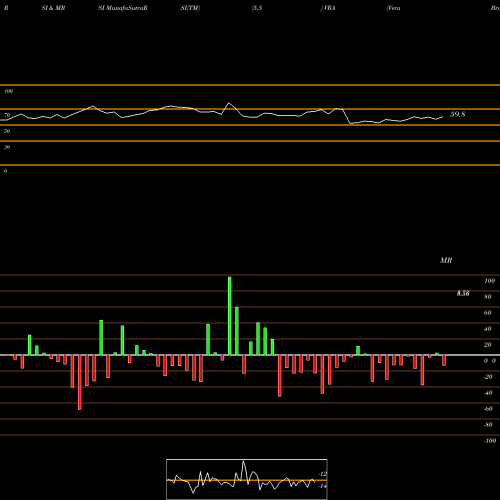Click the tallest green bar in the MR histogram
Screen dimensions: 500x500
[x=230, y=316]
